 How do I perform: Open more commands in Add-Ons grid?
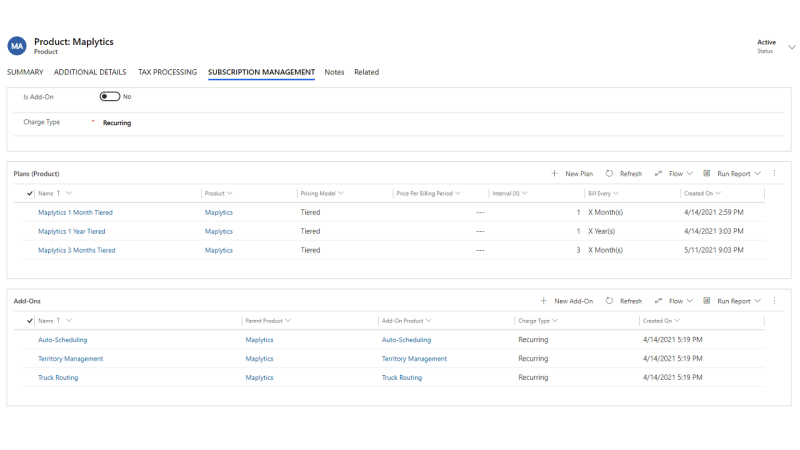point(774,301)
